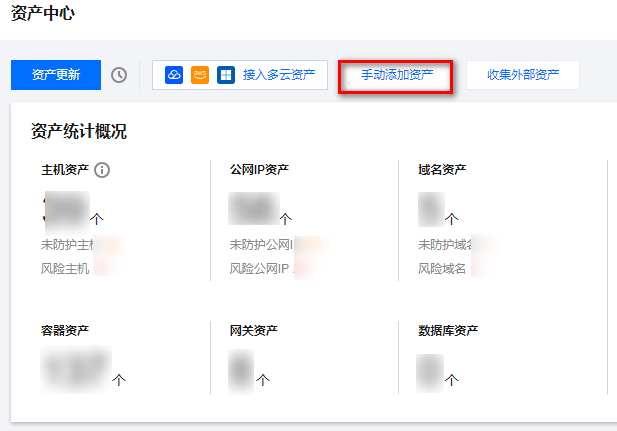Click the 手动添加资产 button
The width and height of the screenshot is (617, 431).
[x=396, y=75]
